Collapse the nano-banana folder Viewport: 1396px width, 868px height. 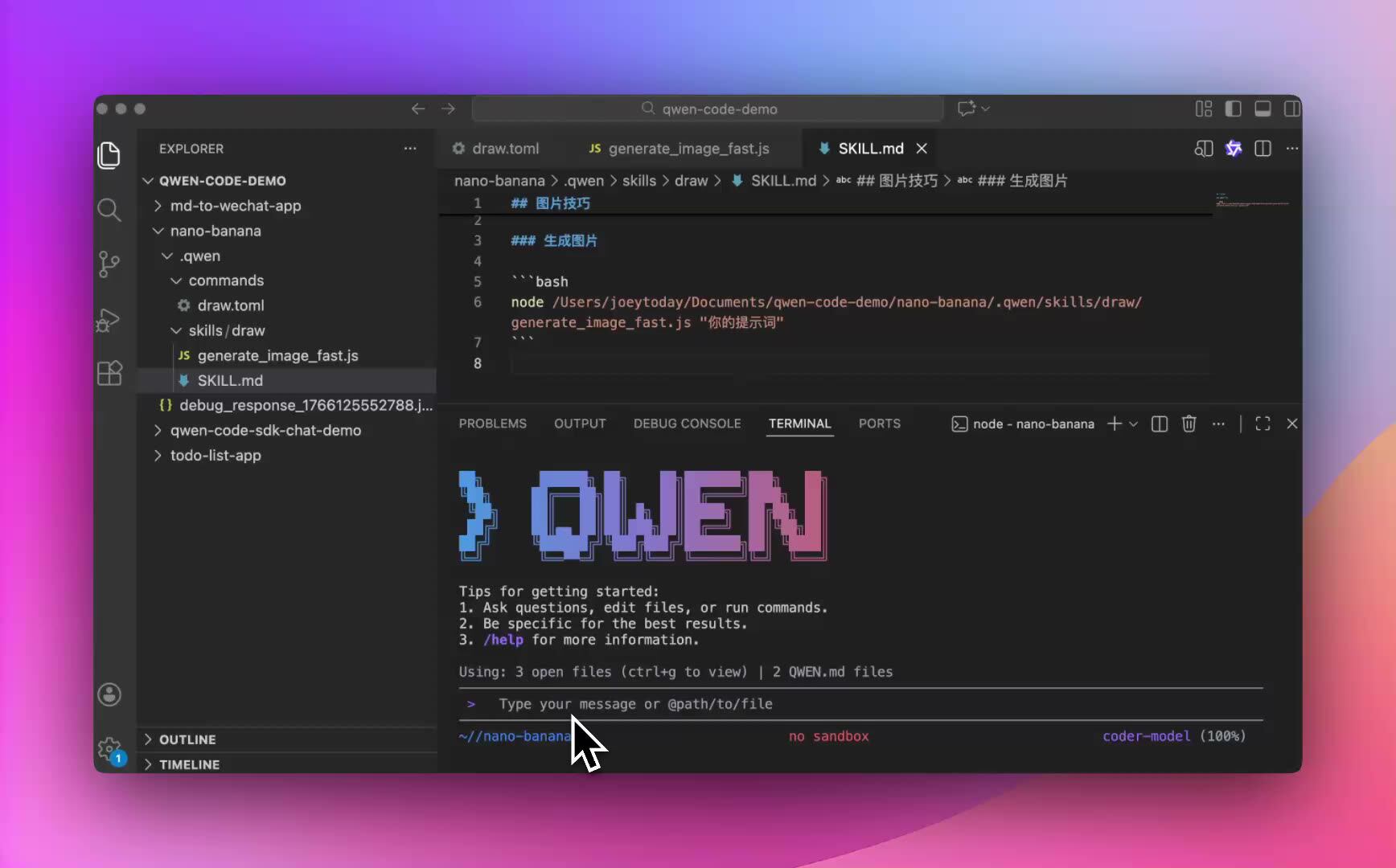pyautogui.click(x=287, y=231)
